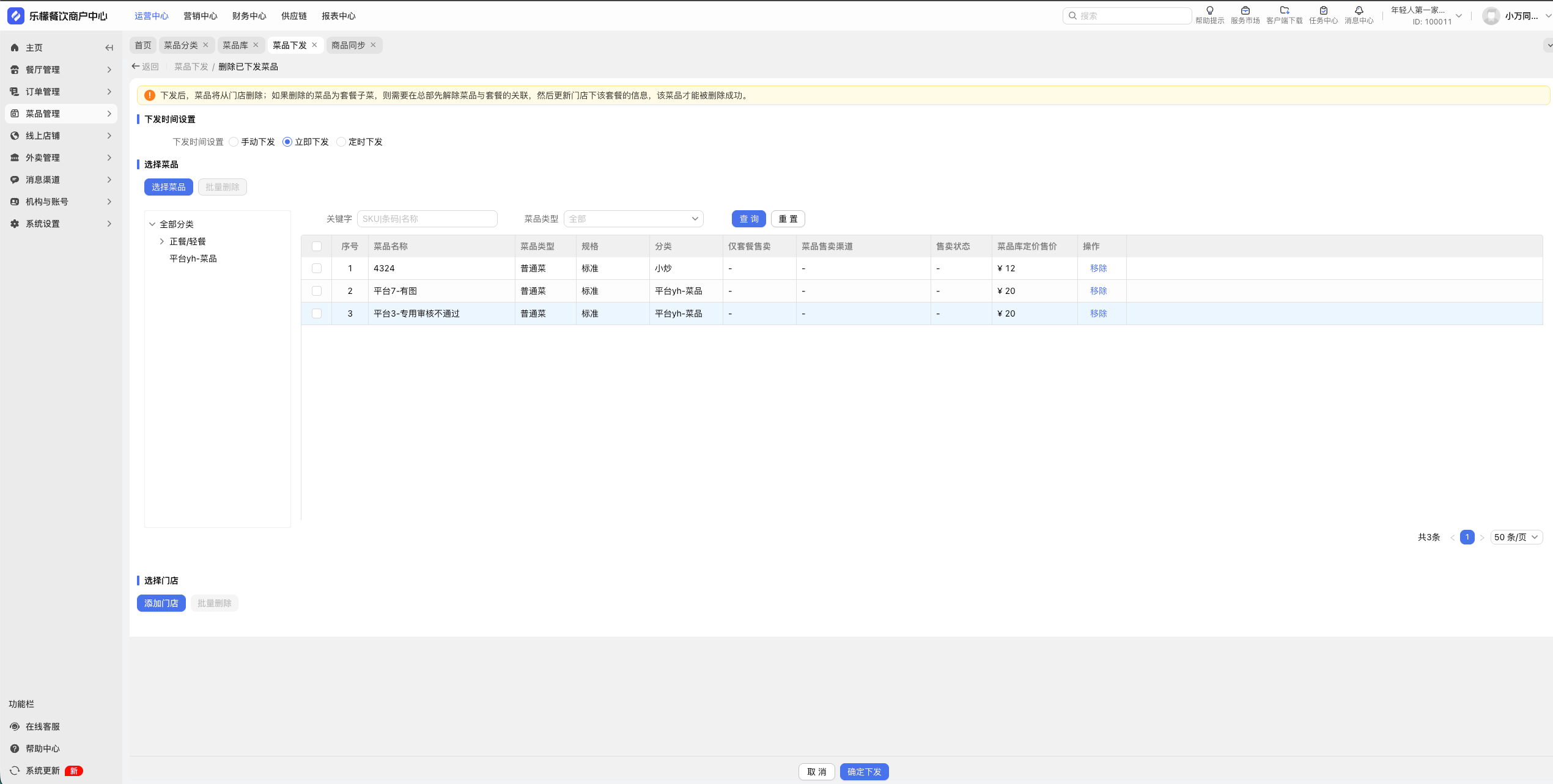Open the 50 条/页 page size dropdown
Screen dimensions: 1553x784
(x=1516, y=537)
